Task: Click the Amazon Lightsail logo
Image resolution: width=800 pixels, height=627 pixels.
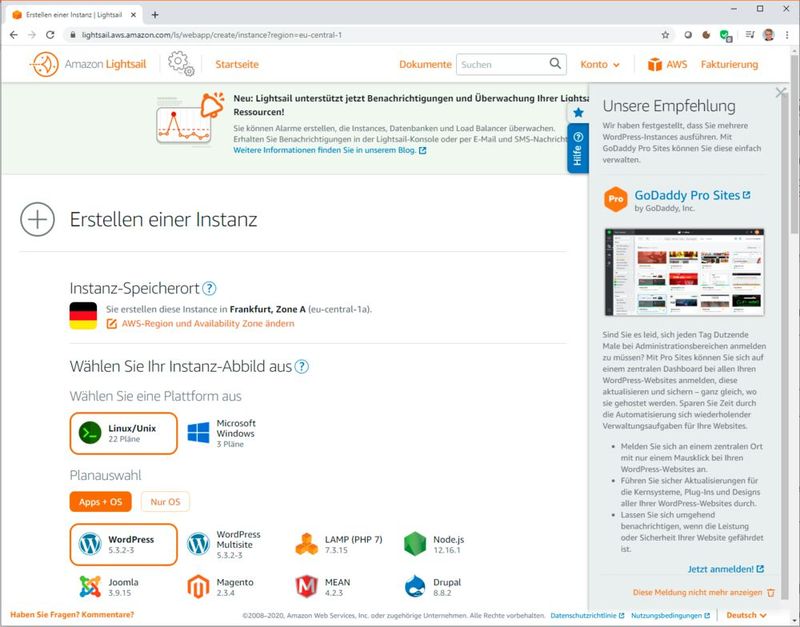Action: pyautogui.click(x=88, y=64)
